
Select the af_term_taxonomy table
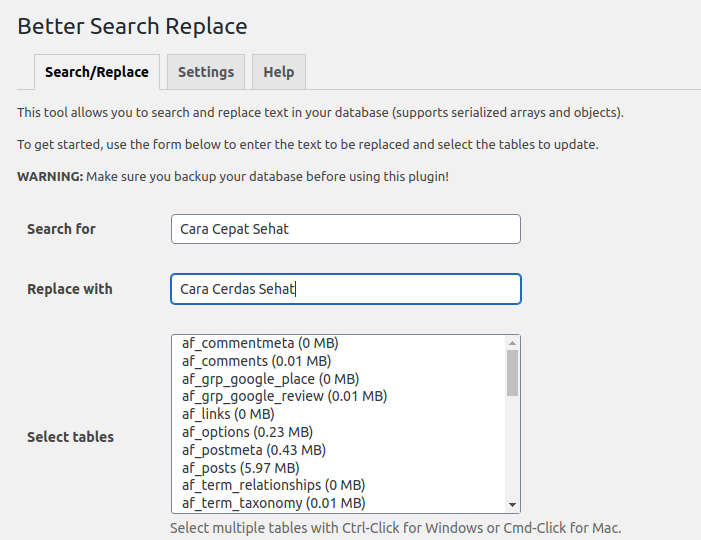click(x=273, y=503)
